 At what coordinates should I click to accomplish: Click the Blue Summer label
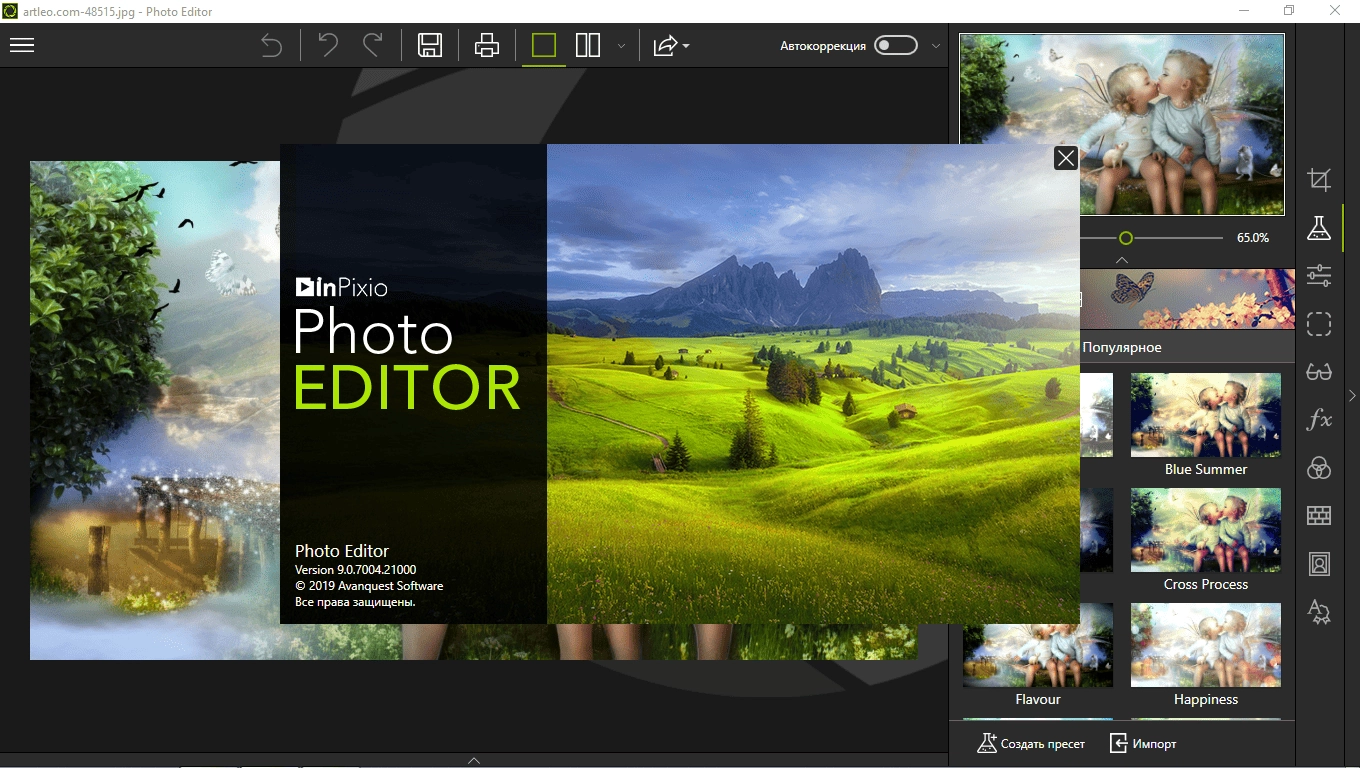[1206, 469]
